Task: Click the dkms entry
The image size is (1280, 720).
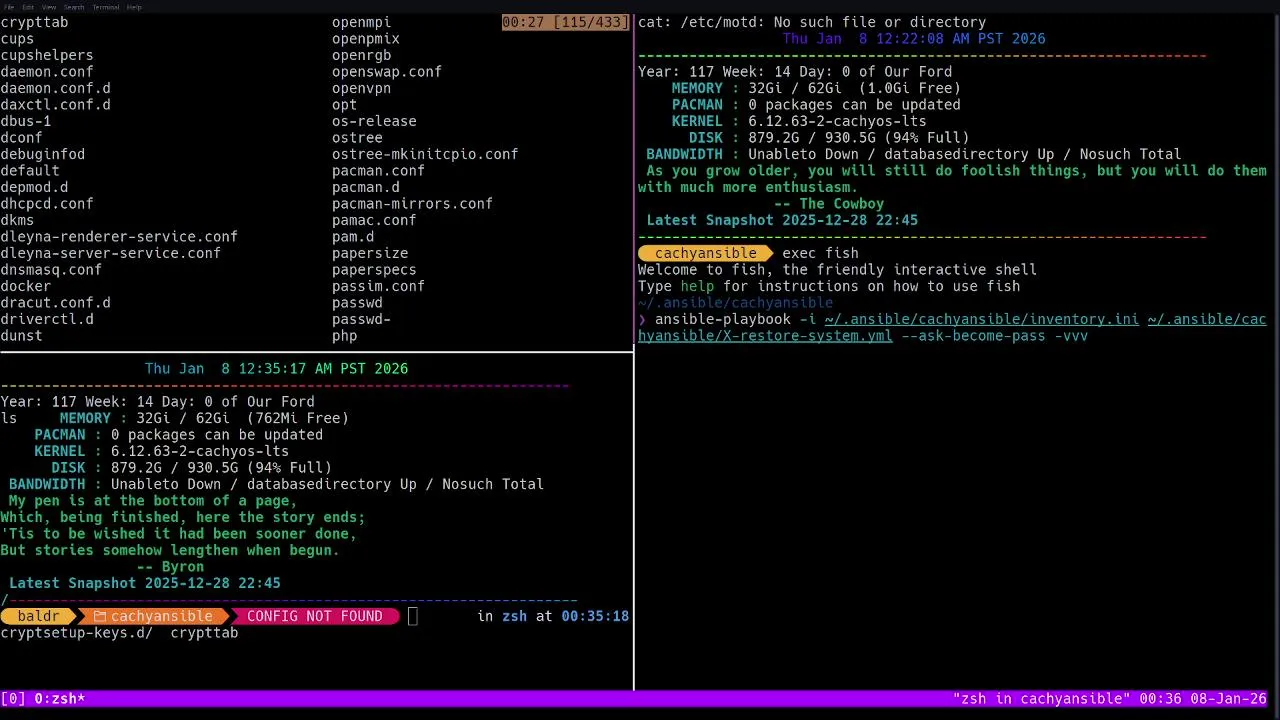Action: 17,220
